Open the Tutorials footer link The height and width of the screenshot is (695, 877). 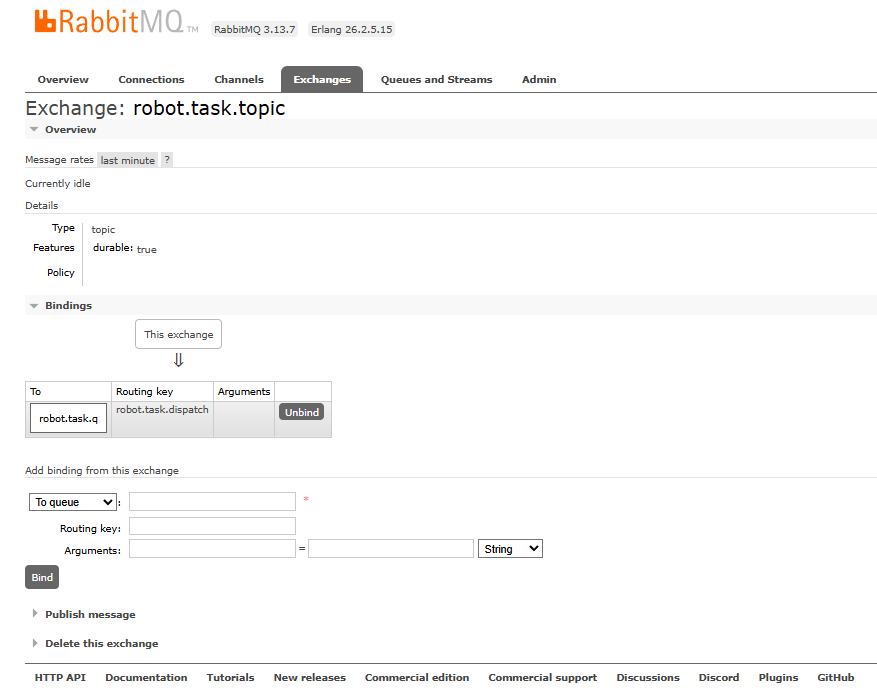(230, 678)
